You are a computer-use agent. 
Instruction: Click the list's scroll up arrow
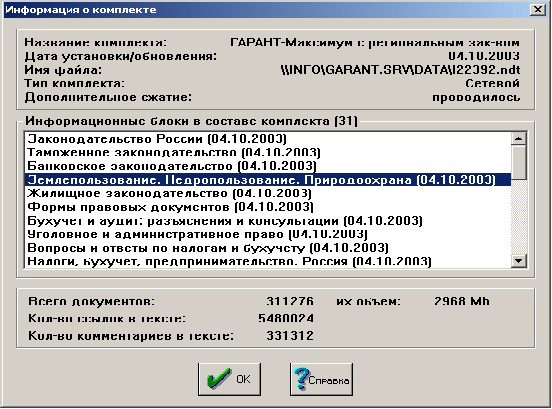519,139
